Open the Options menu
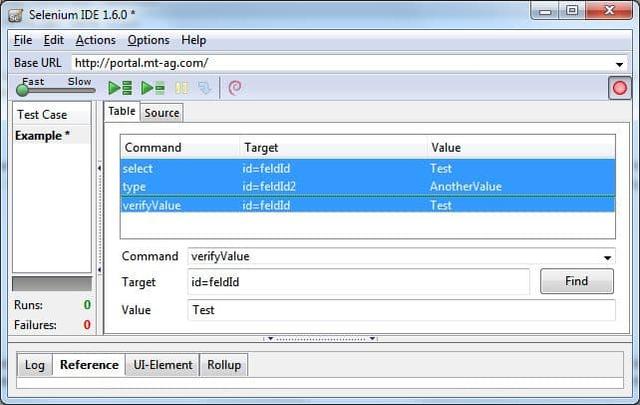Screen dimensions: 640x405 click(148, 40)
